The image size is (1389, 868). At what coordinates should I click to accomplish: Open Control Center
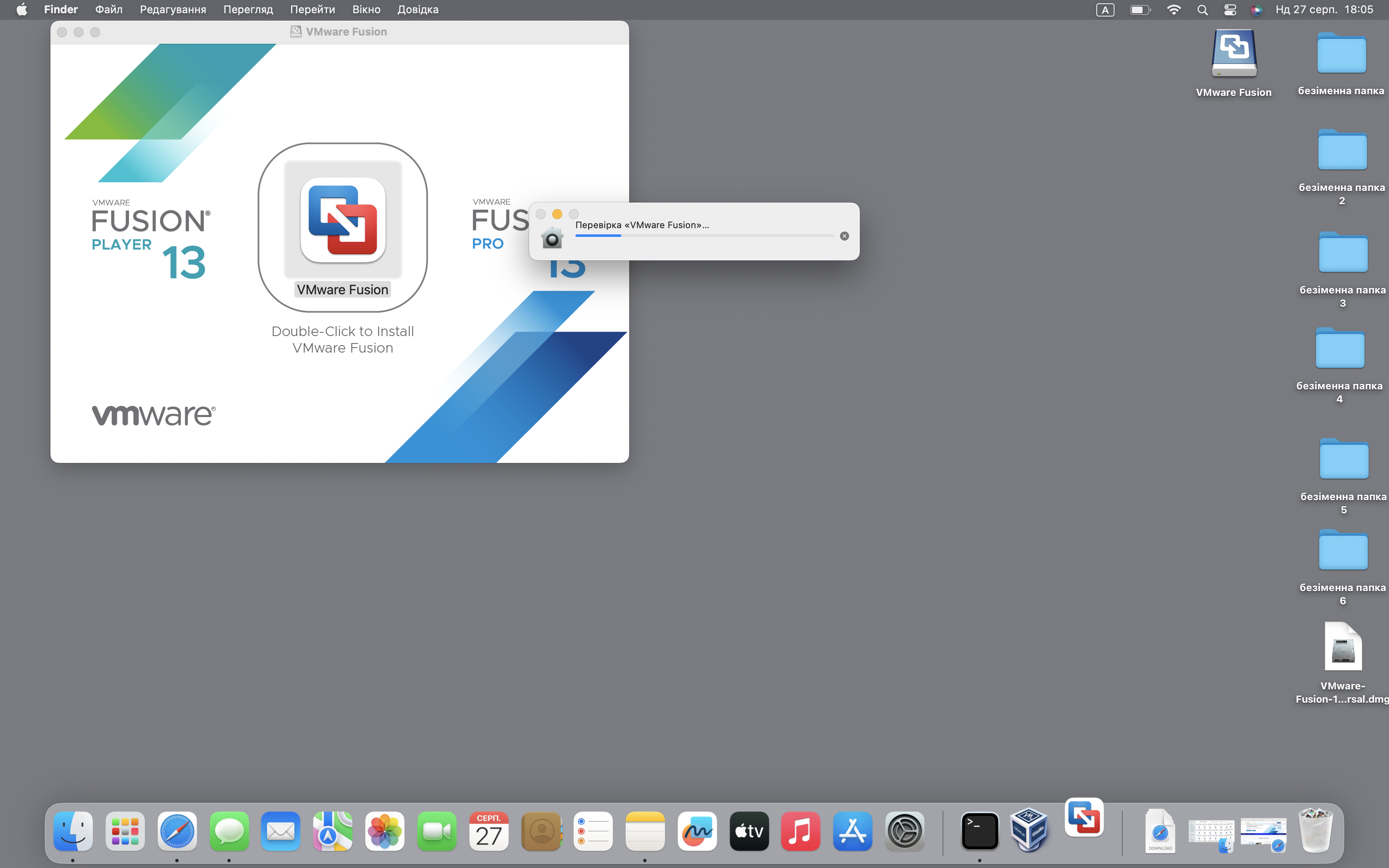coord(1230,9)
